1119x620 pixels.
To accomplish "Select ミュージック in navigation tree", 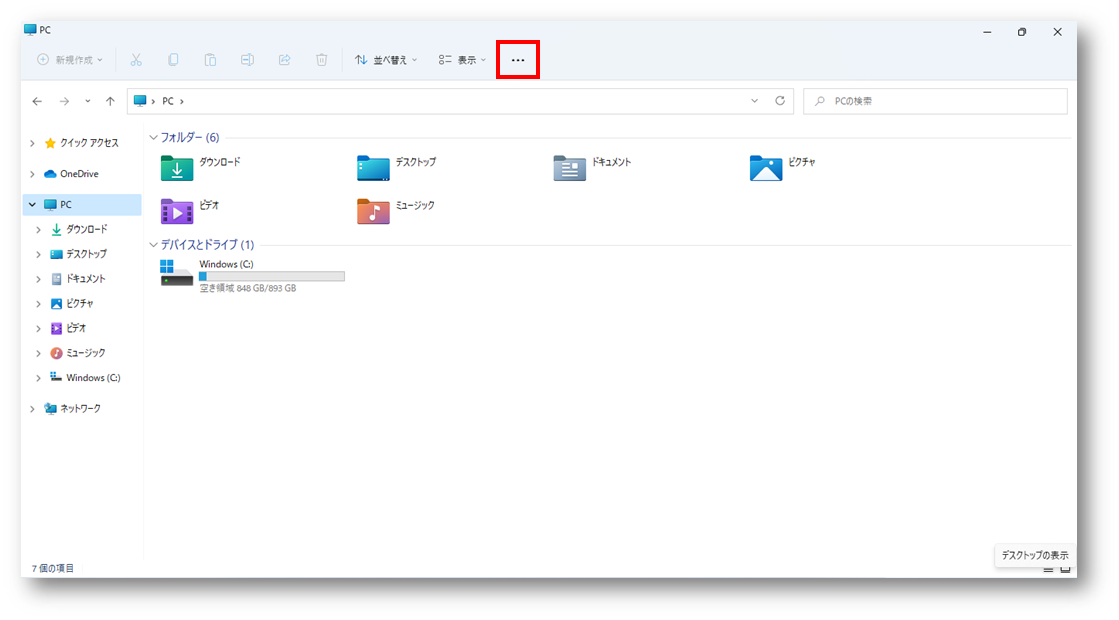I will (85, 353).
